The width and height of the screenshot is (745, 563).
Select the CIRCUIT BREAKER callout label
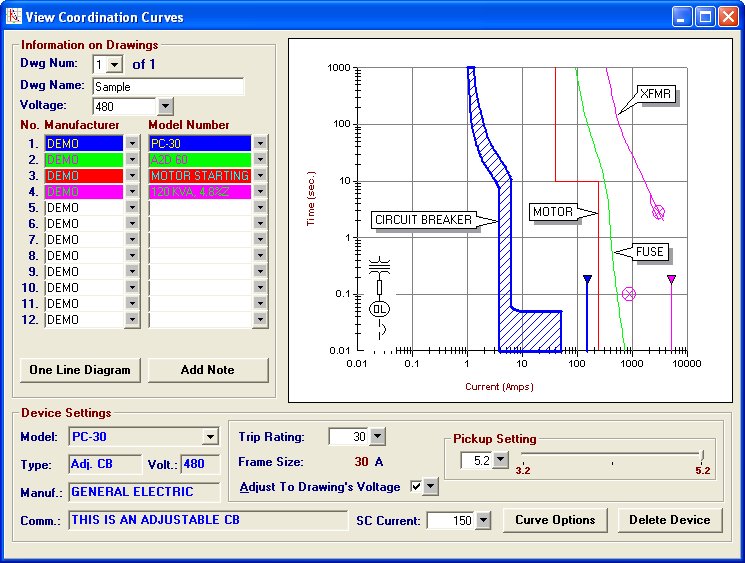pos(423,220)
